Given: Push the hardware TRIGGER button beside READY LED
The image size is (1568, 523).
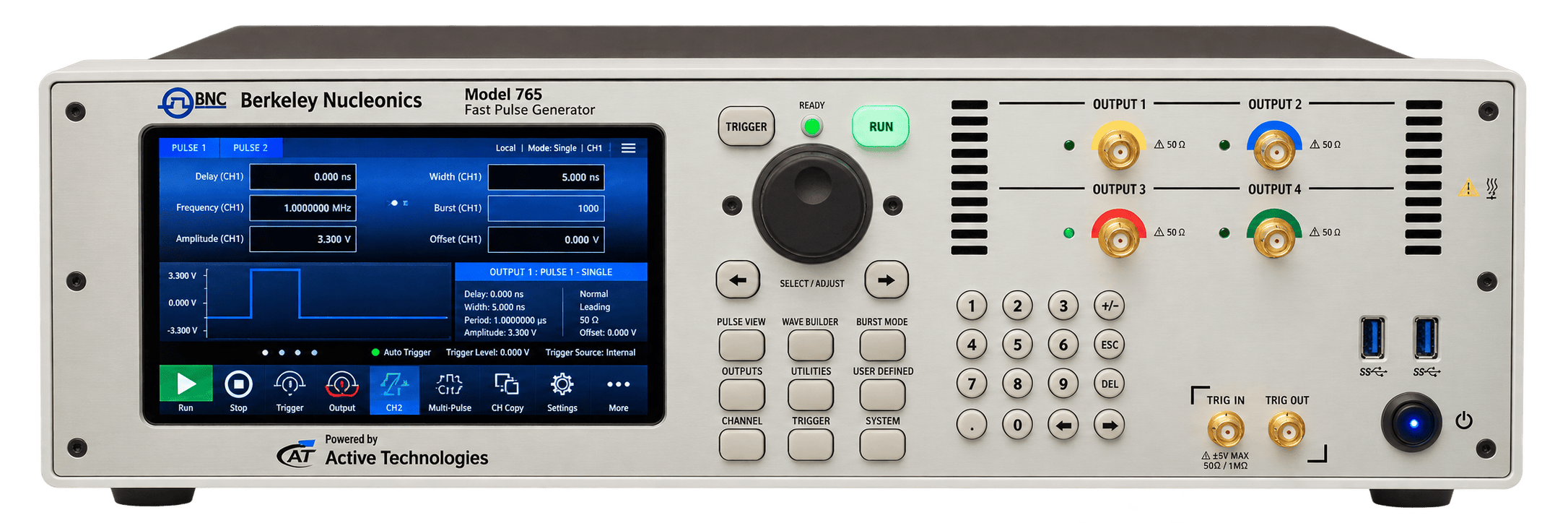Looking at the screenshot, I should pos(746,127).
